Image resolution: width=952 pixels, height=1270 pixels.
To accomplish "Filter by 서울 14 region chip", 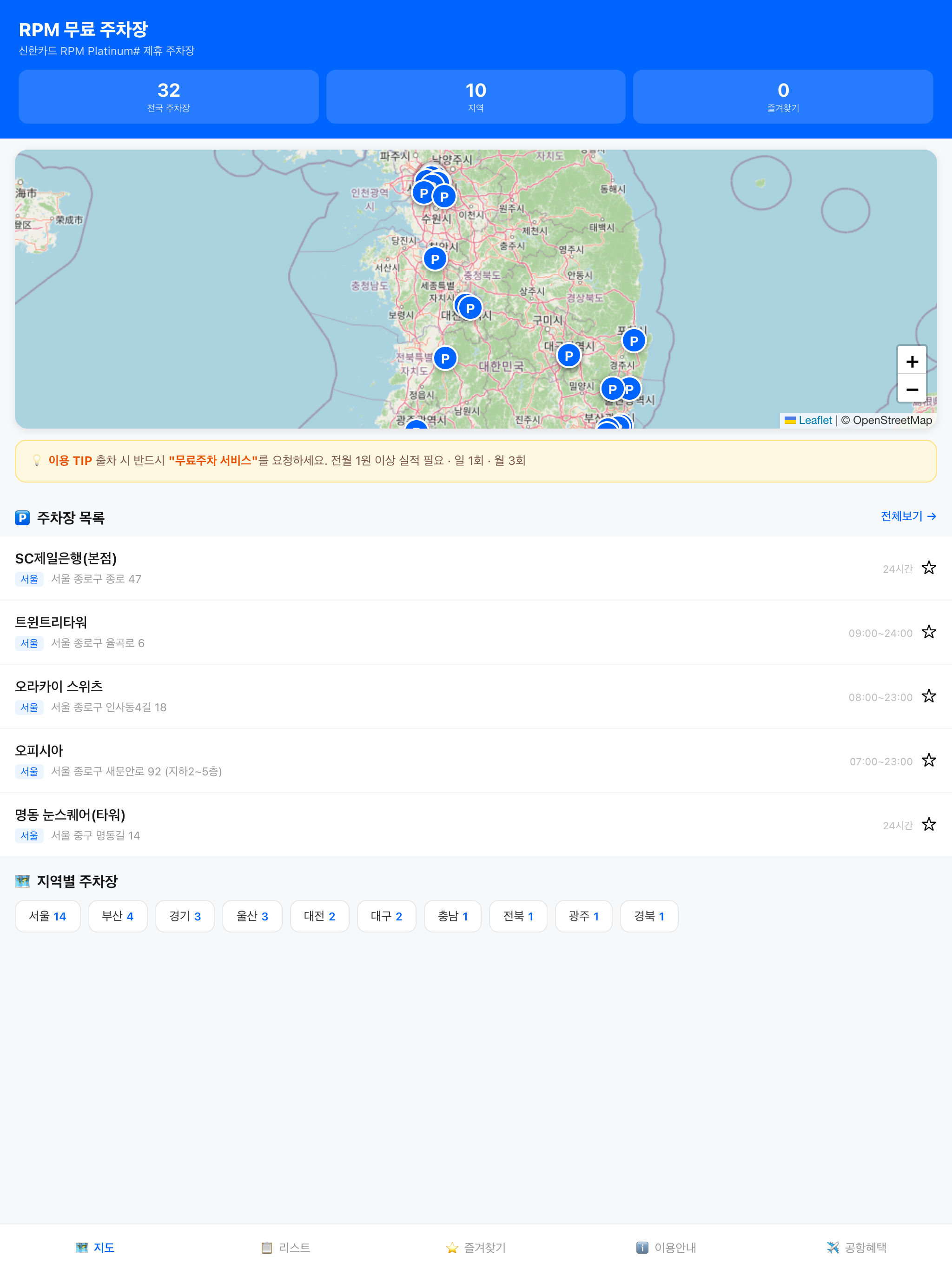I will click(48, 916).
